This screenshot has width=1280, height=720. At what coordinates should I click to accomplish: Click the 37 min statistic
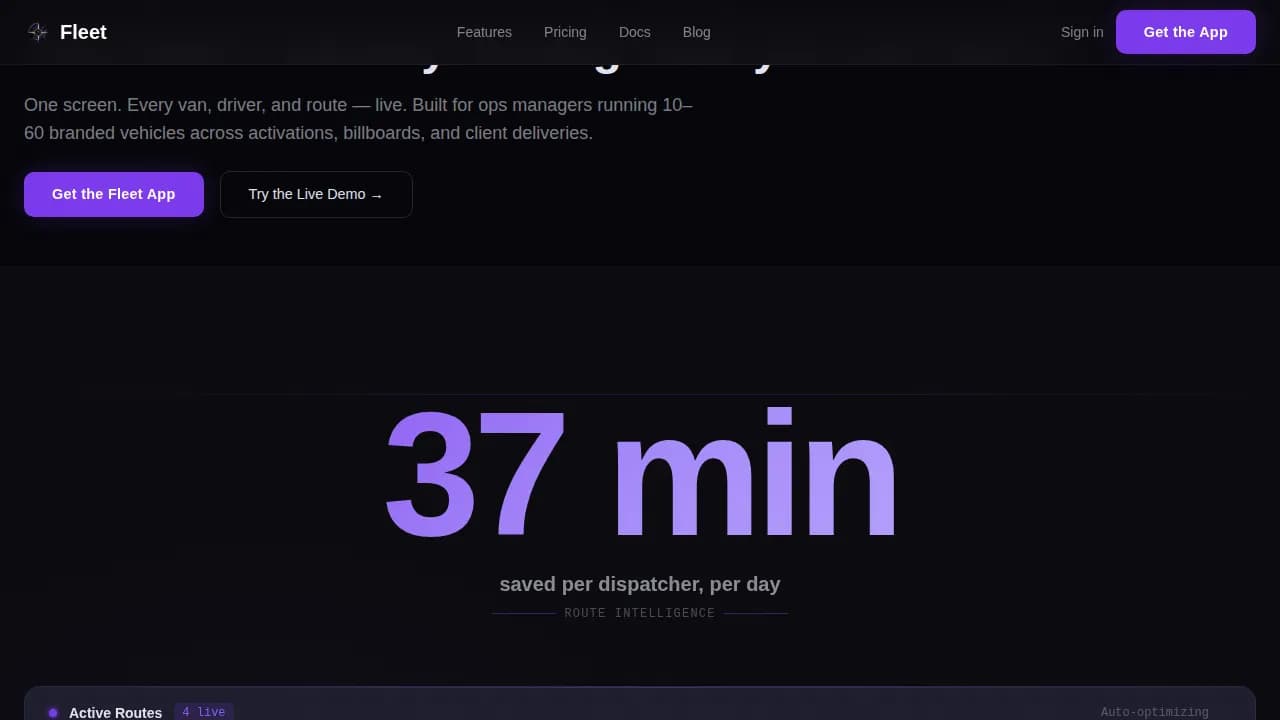click(x=640, y=470)
